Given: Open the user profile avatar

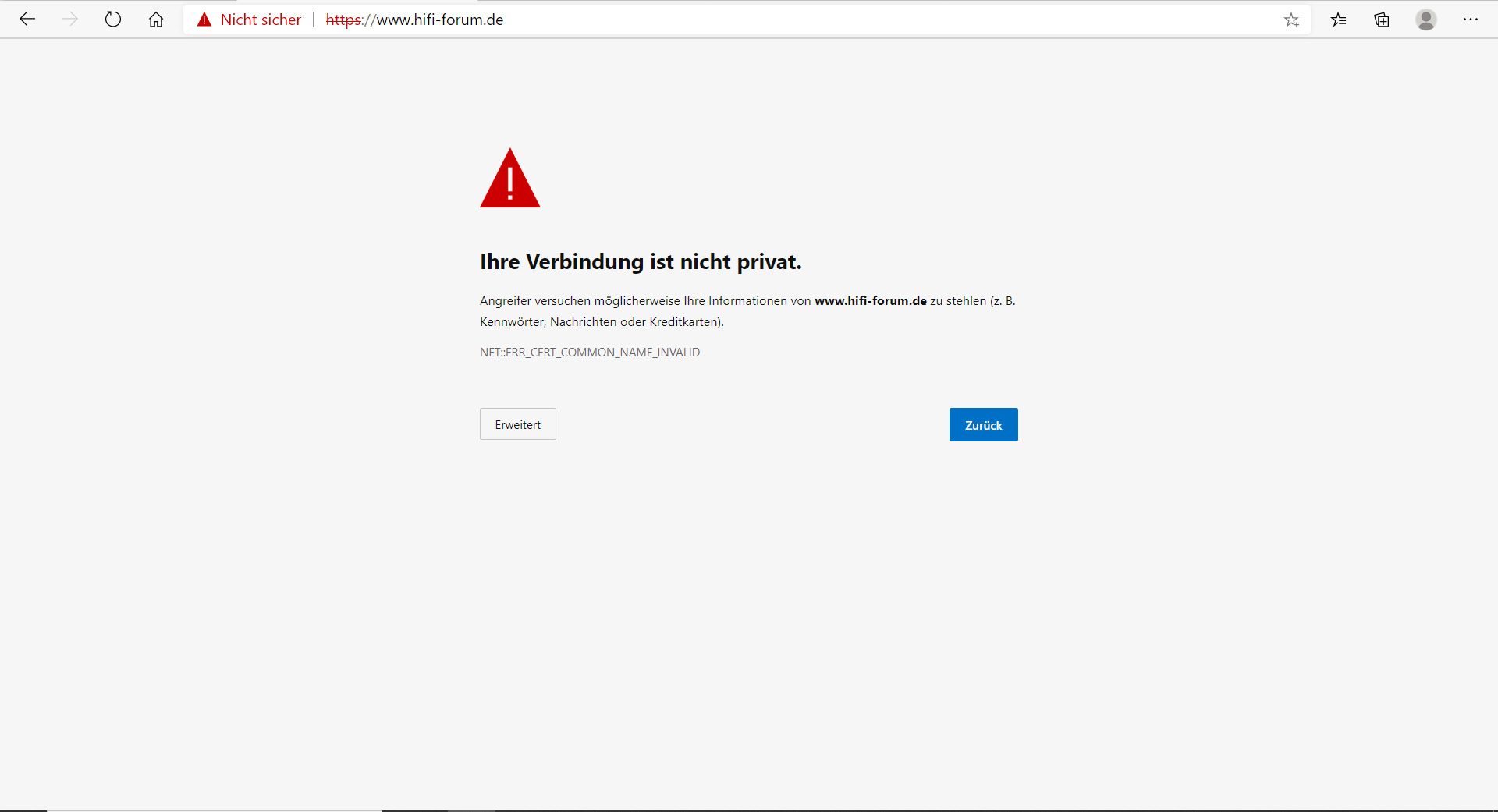Looking at the screenshot, I should pos(1426,20).
